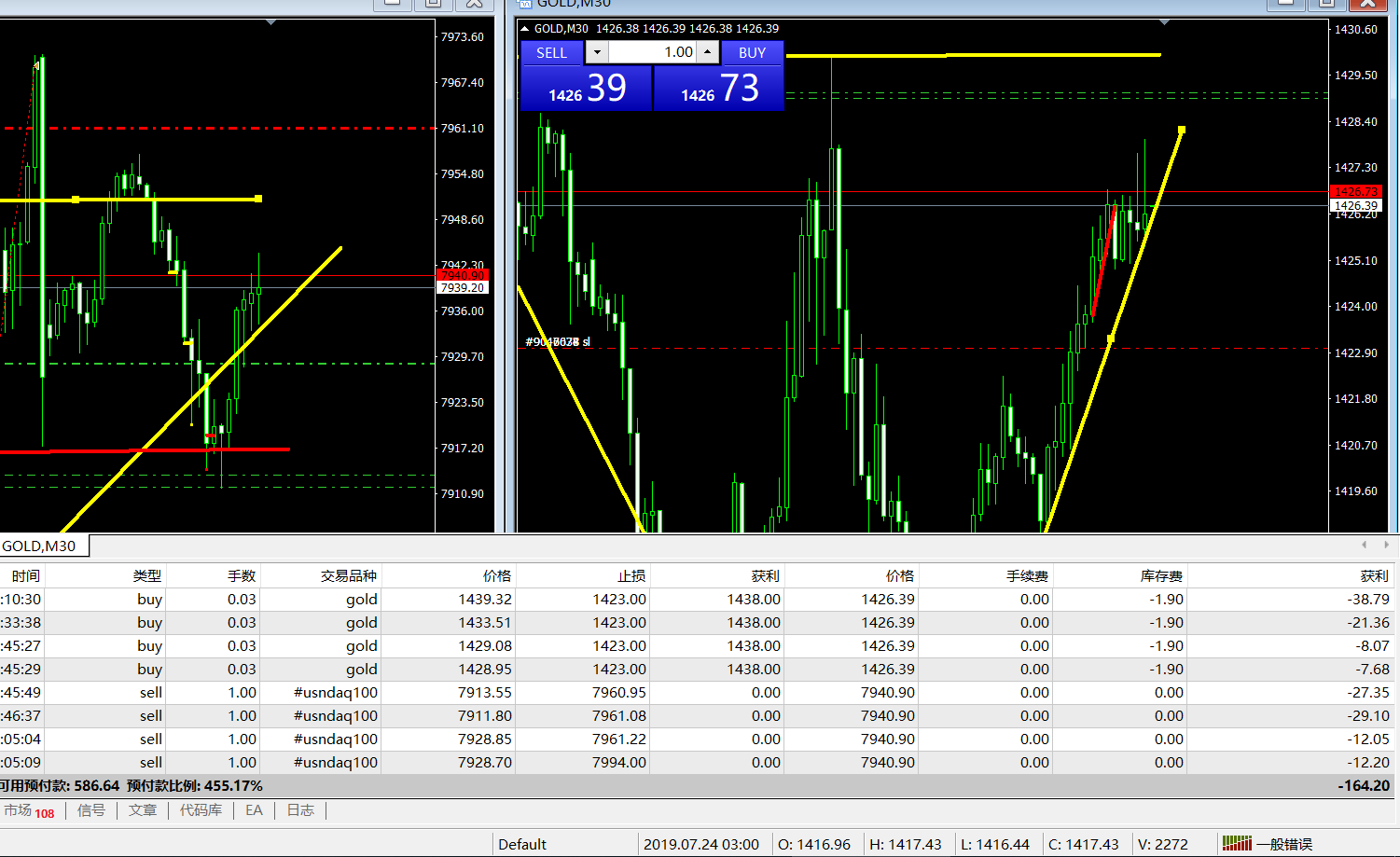Switch to the EA terminal tab
Image resolution: width=1400 pixels, height=857 pixels.
point(254,810)
